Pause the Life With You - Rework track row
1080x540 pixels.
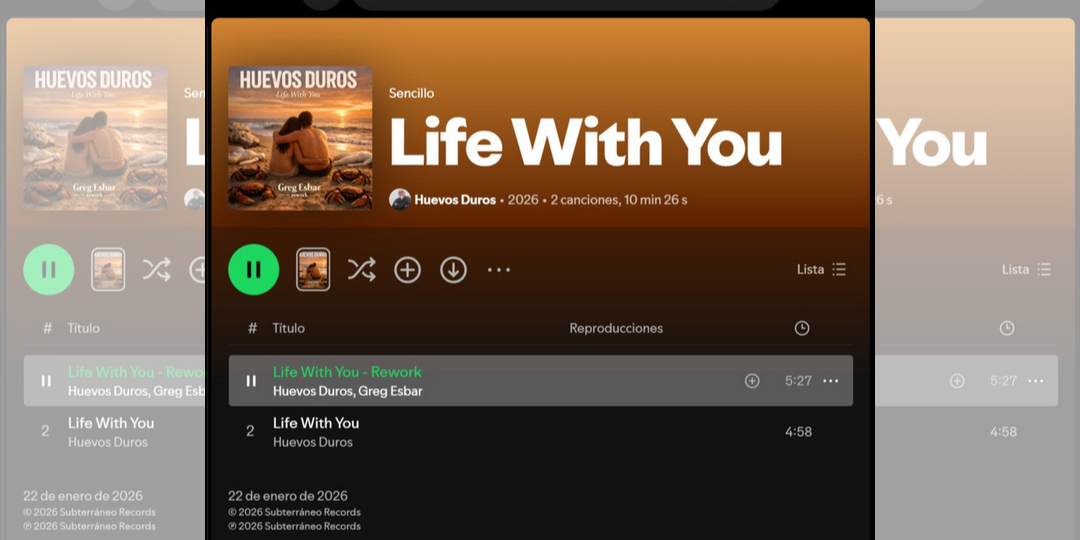tap(251, 381)
